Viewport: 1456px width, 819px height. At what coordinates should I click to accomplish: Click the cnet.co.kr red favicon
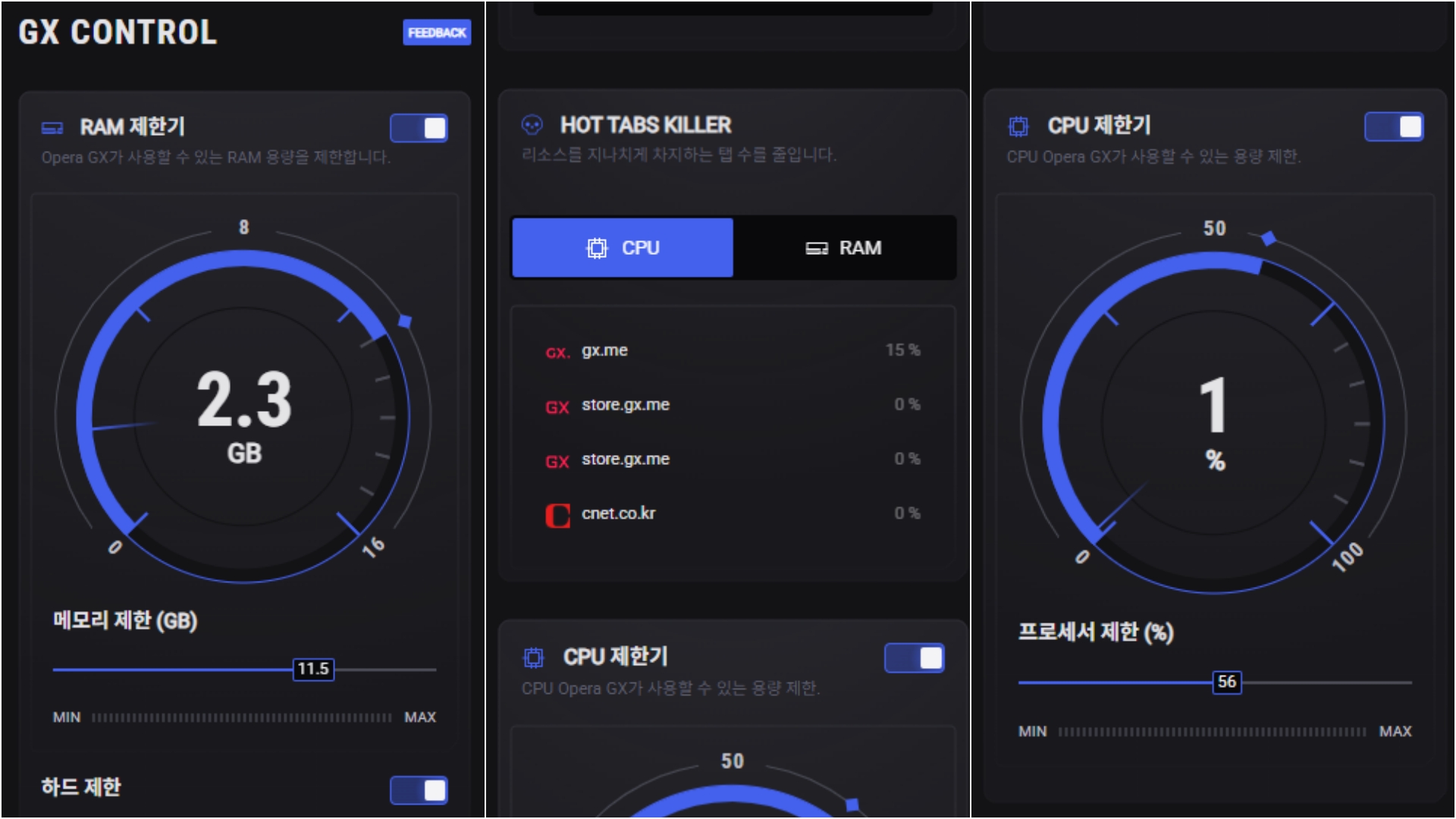(x=557, y=515)
